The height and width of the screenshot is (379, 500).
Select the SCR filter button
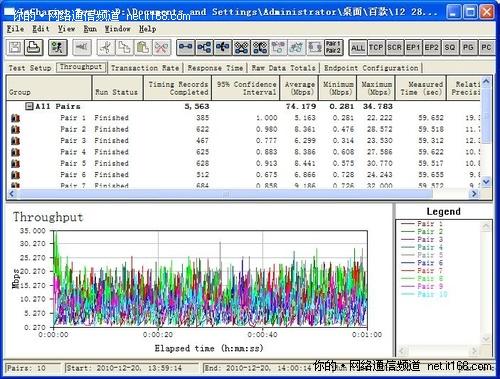(x=394, y=48)
